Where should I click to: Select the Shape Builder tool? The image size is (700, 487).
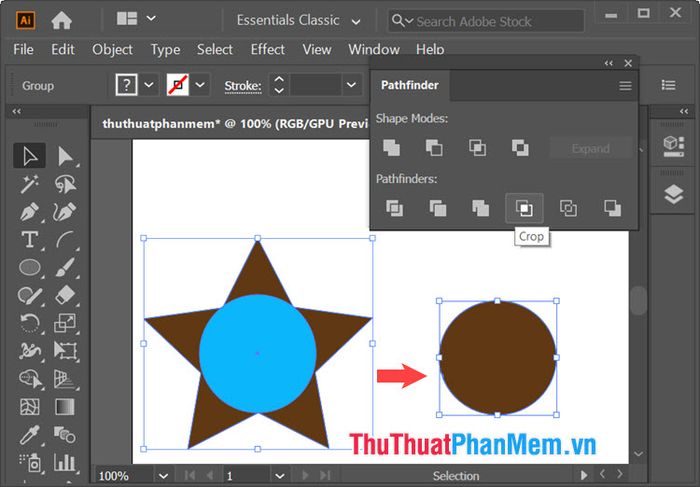pos(29,379)
